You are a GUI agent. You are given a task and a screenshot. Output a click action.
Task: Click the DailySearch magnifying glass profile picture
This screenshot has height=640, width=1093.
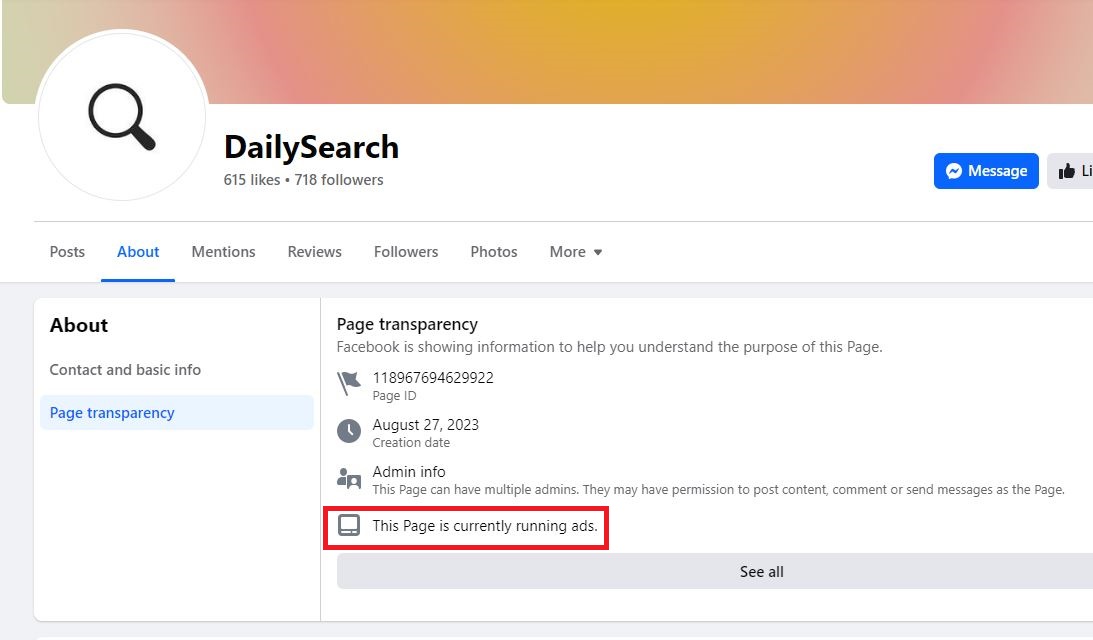(122, 116)
